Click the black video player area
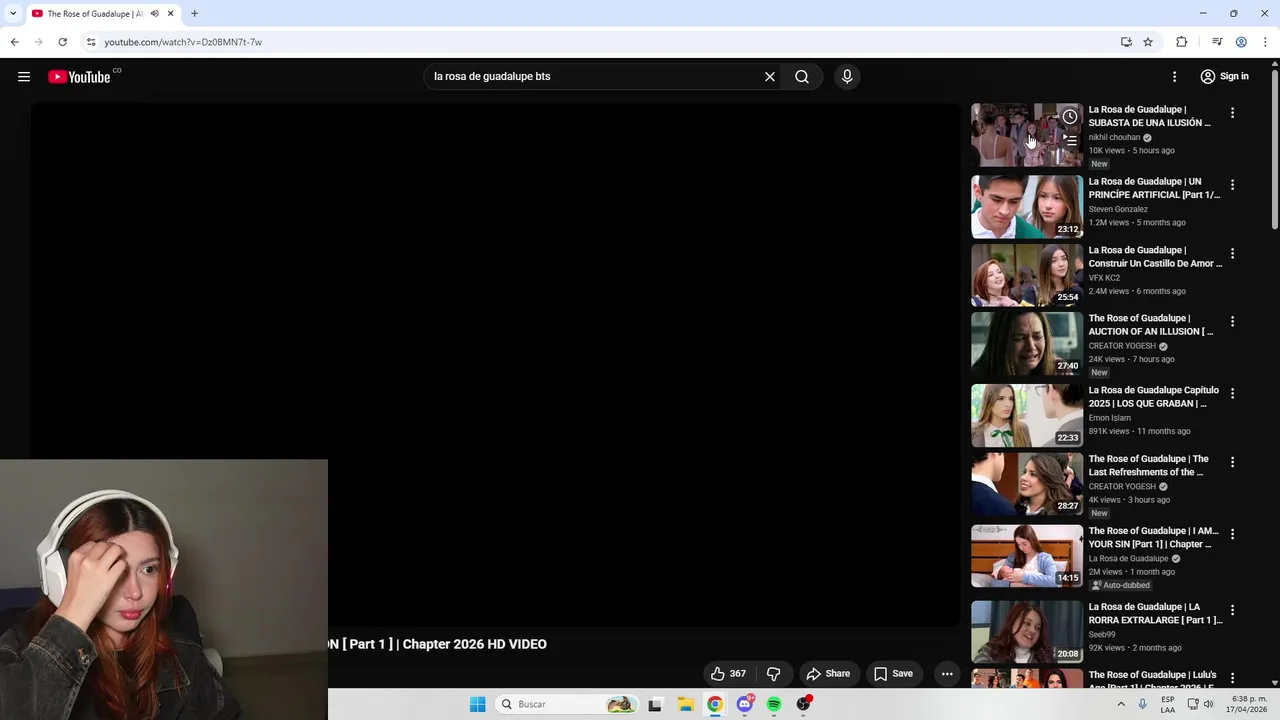The image size is (1280, 720). coord(495,365)
